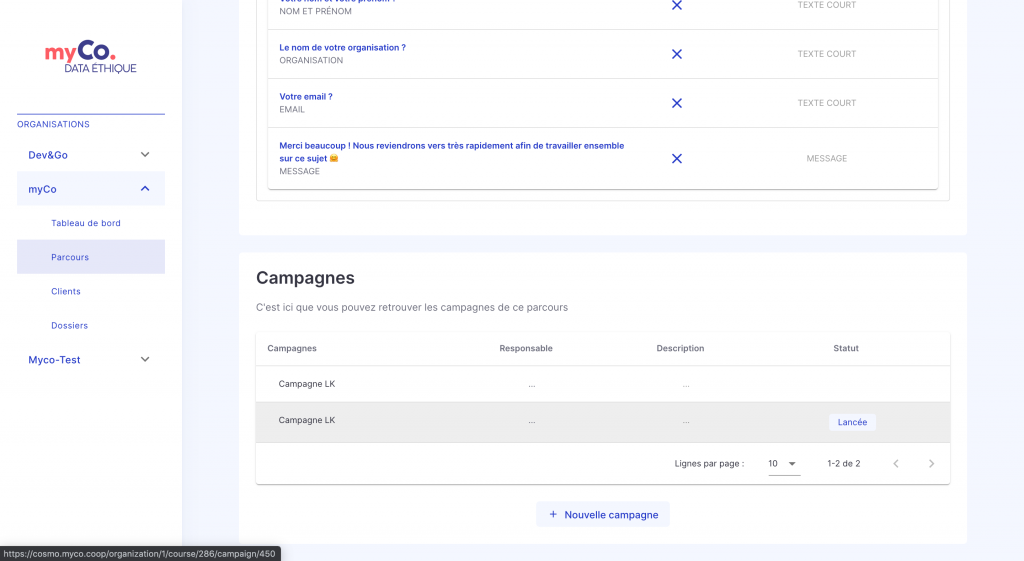Click X icon in organisation question row

677,54
